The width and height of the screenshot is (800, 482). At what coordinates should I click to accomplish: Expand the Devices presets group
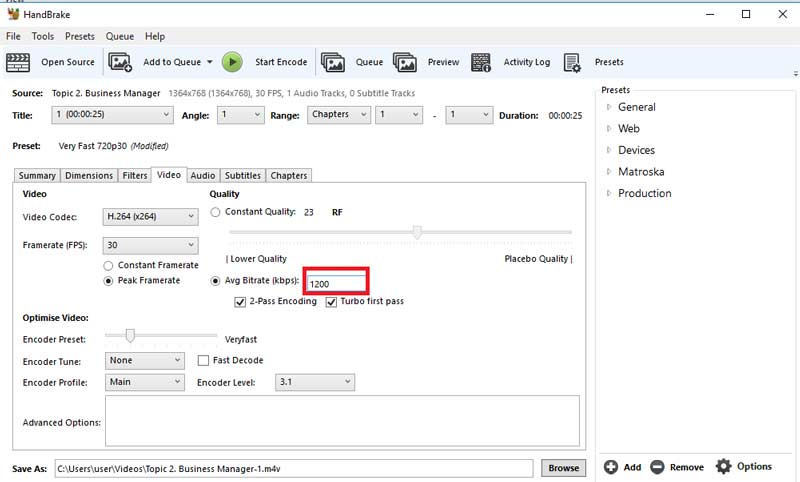609,150
